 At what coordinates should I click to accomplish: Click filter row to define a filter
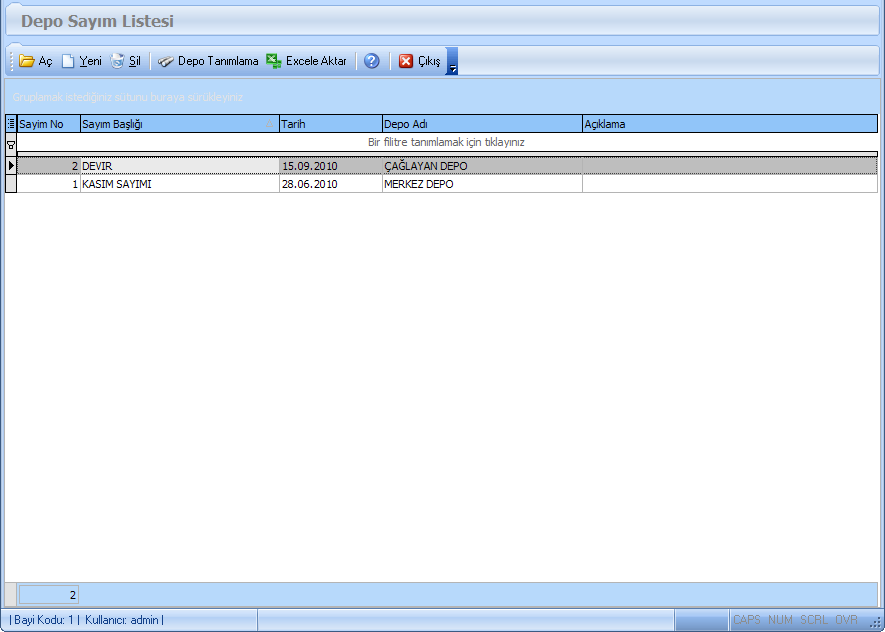(446, 142)
